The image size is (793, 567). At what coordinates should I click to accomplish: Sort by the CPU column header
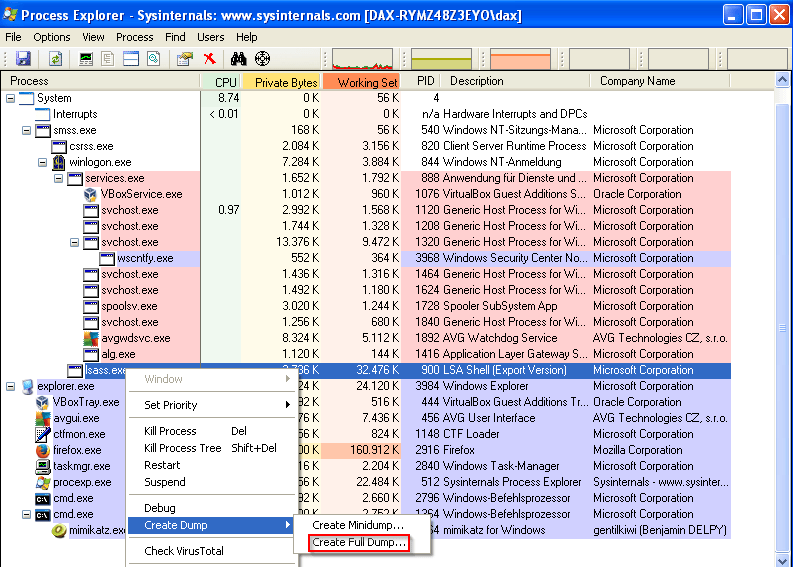coord(221,81)
